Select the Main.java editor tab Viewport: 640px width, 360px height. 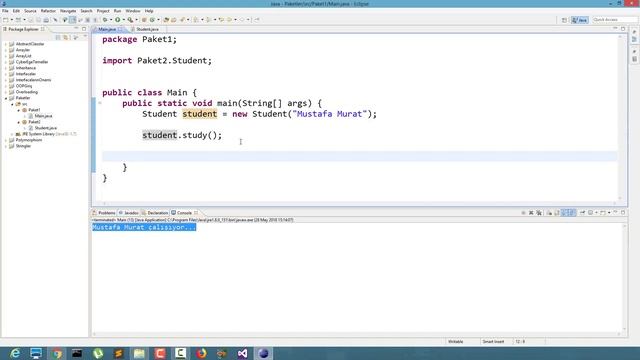[107, 29]
